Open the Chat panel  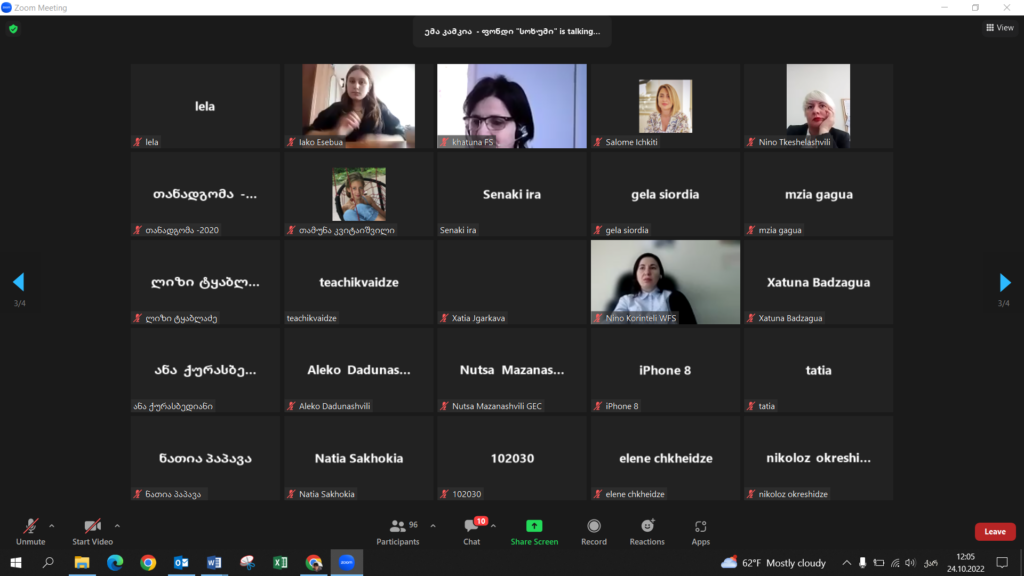point(472,530)
